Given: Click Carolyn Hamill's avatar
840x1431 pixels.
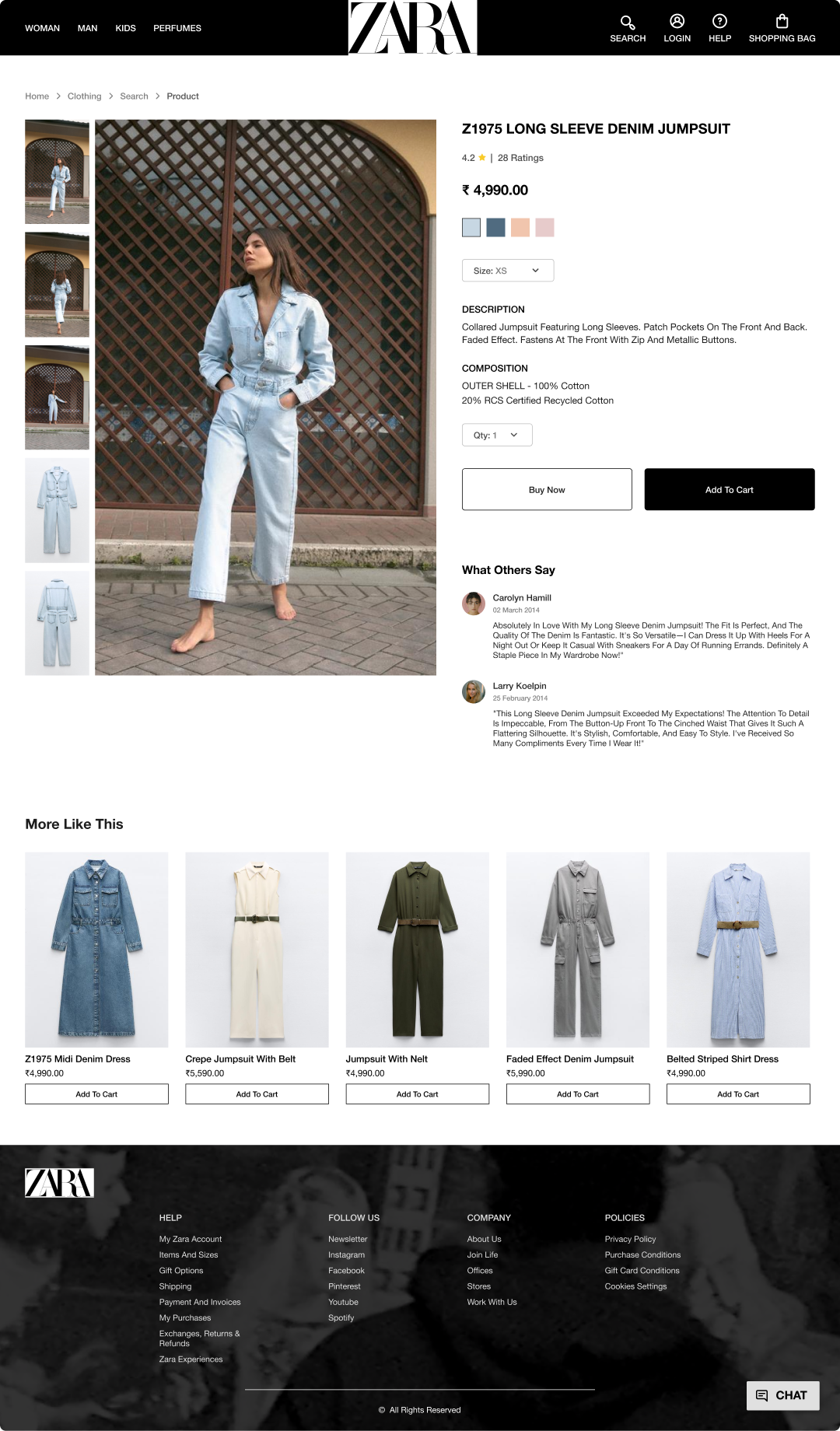Looking at the screenshot, I should click(473, 604).
